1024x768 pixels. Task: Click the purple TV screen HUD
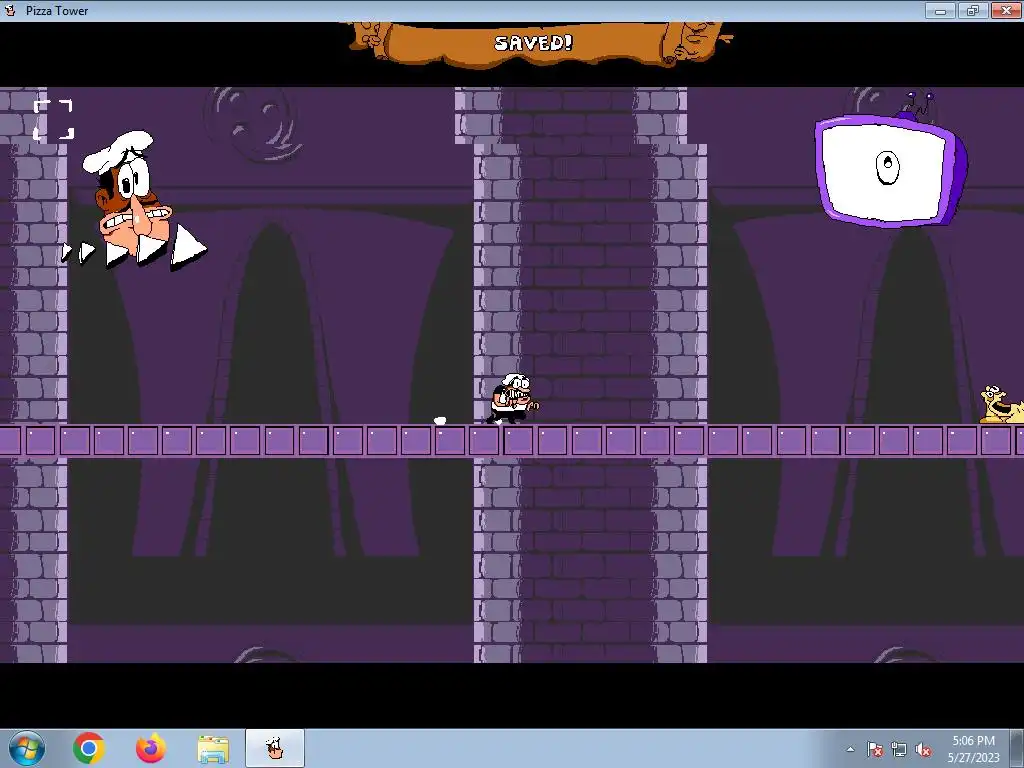pos(891,170)
